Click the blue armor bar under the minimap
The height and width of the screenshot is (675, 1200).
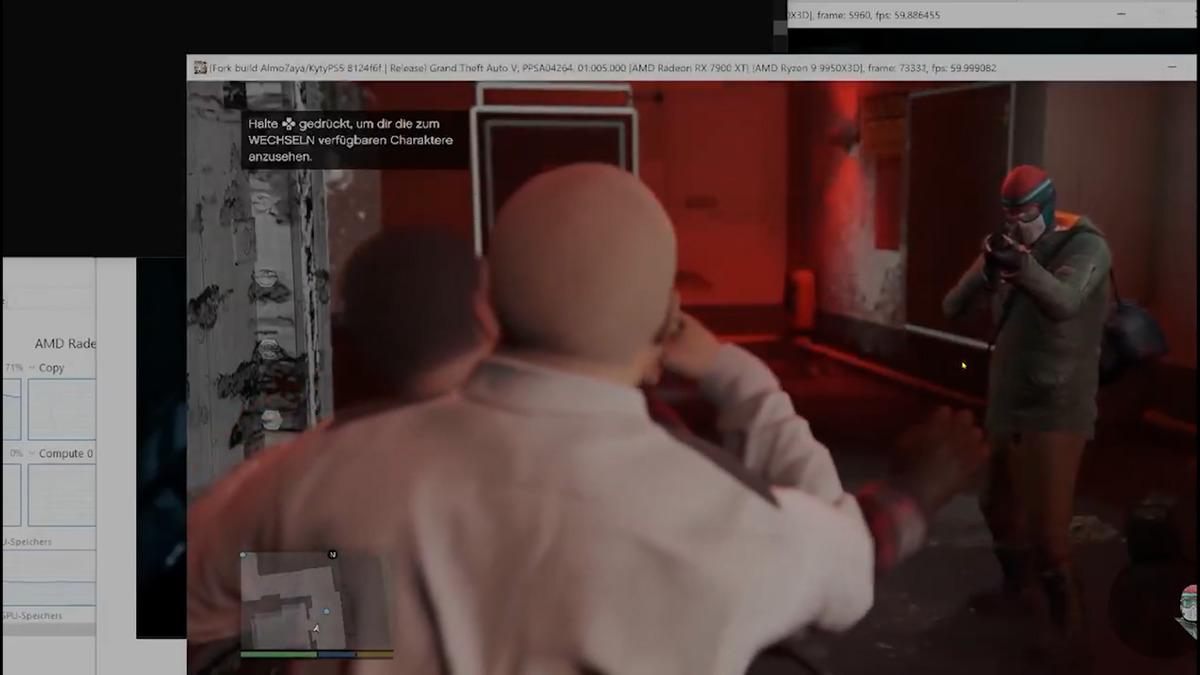point(337,655)
